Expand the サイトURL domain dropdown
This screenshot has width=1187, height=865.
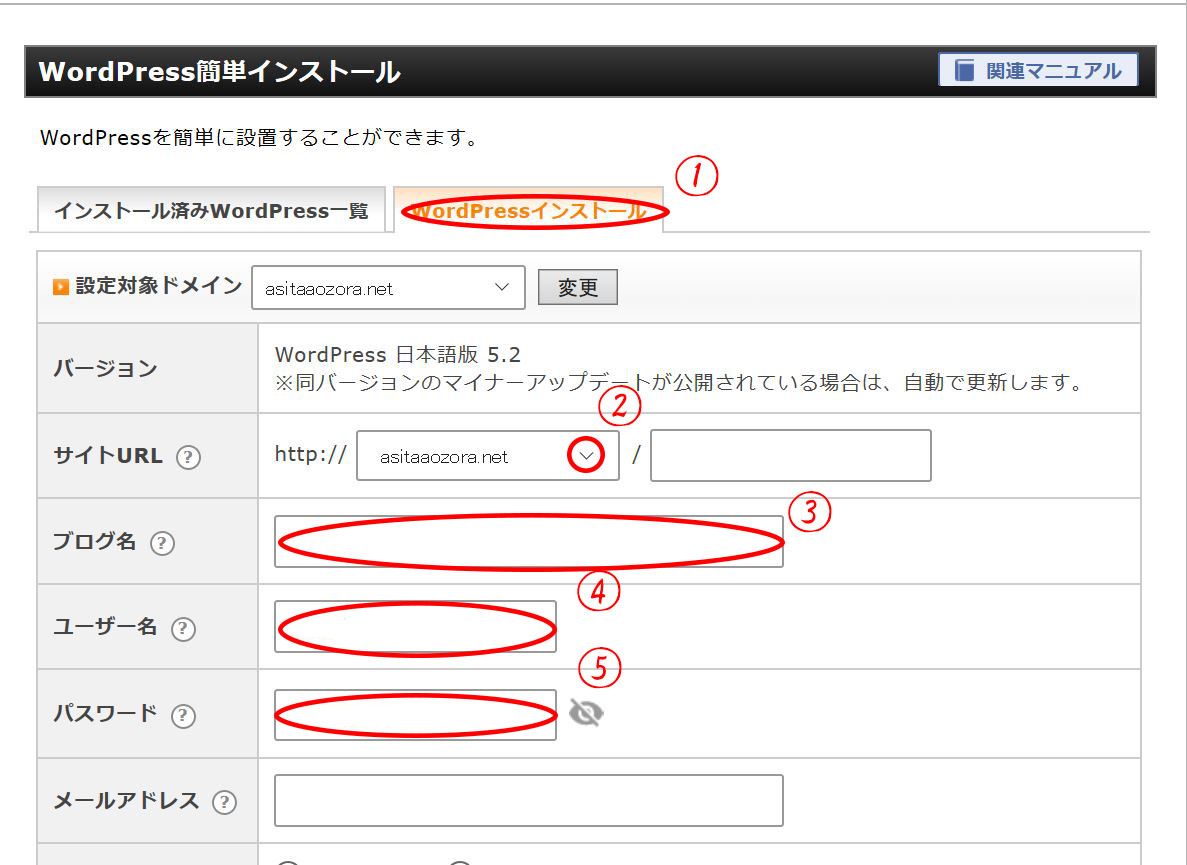click(488, 456)
